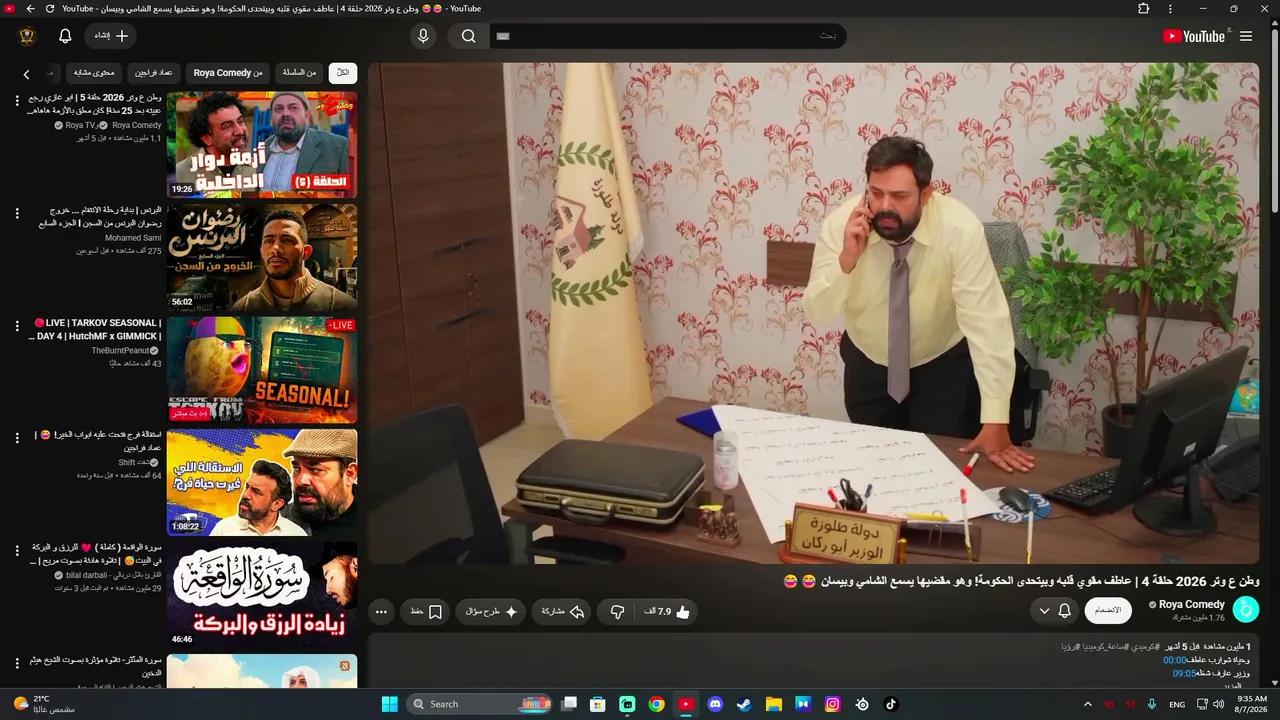Click the magnifier search button
The image size is (1280, 720).
click(x=468, y=36)
